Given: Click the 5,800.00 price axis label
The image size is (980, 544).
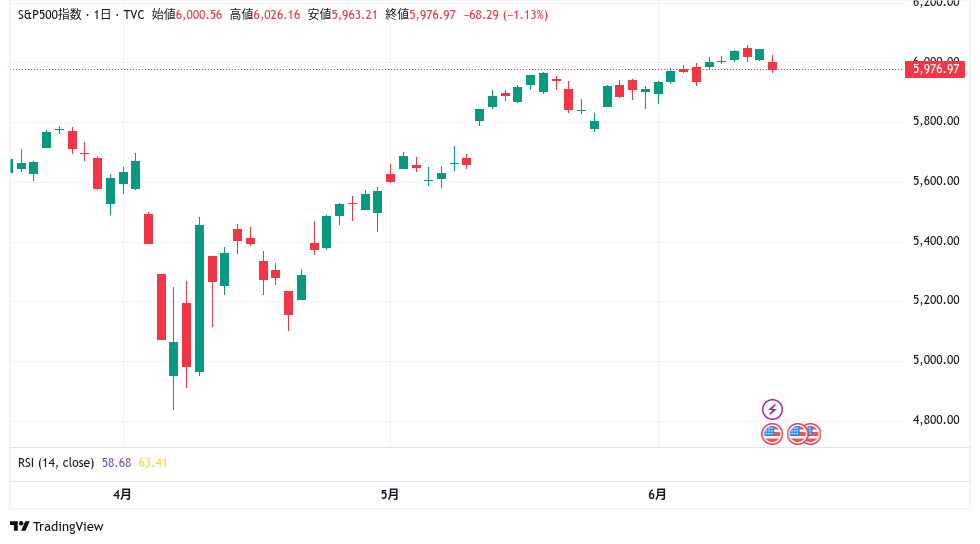Looking at the screenshot, I should pos(936,121).
